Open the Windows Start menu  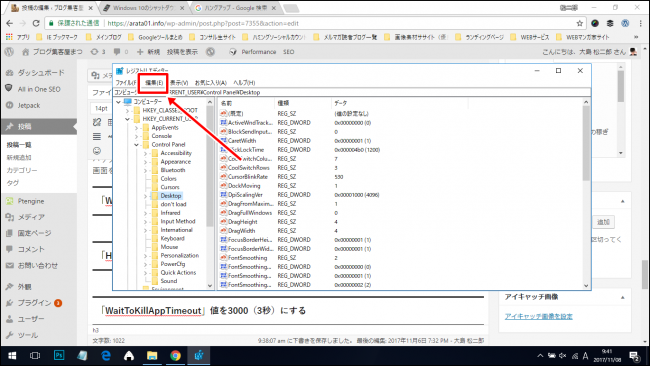point(12,356)
